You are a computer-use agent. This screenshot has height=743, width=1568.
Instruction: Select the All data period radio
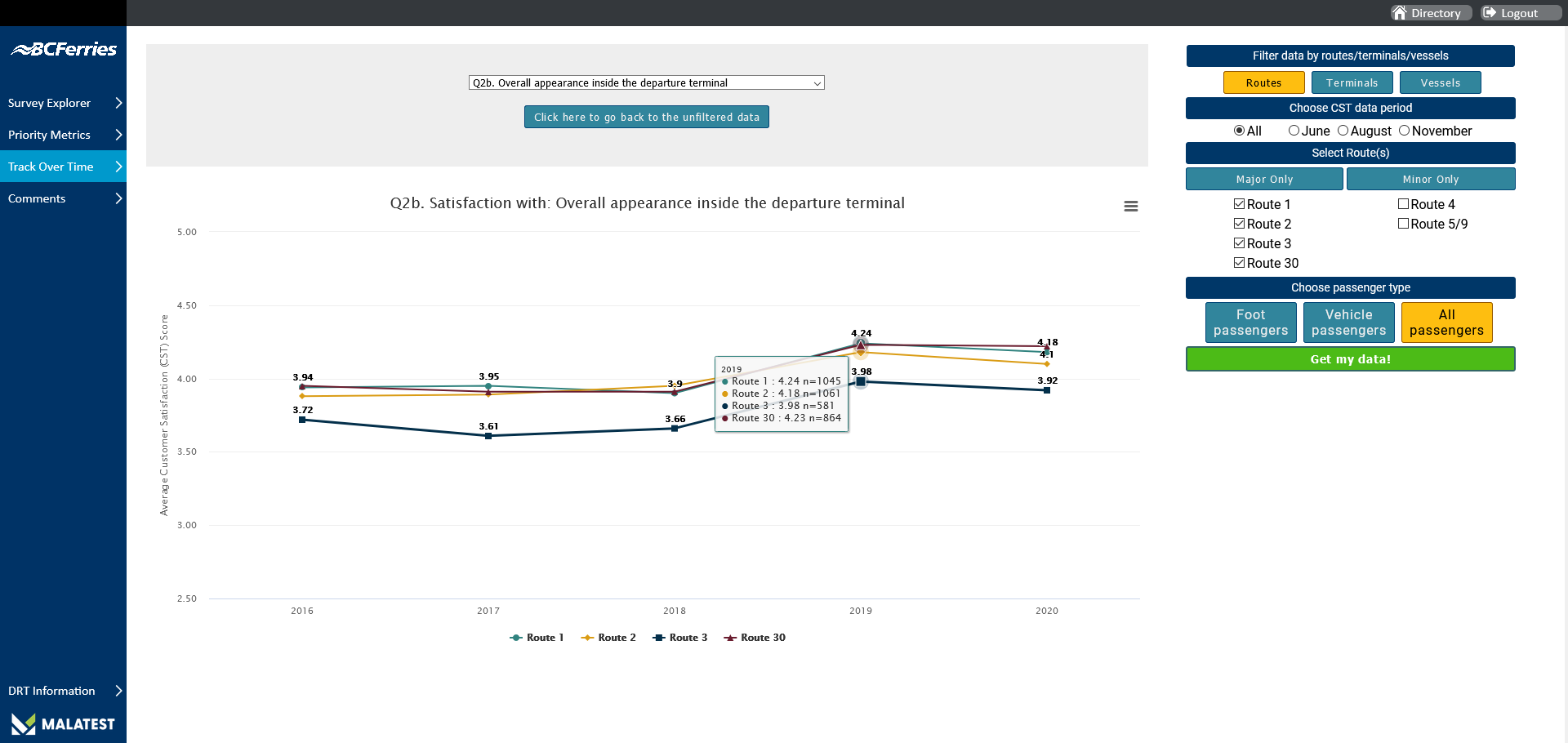point(1239,131)
